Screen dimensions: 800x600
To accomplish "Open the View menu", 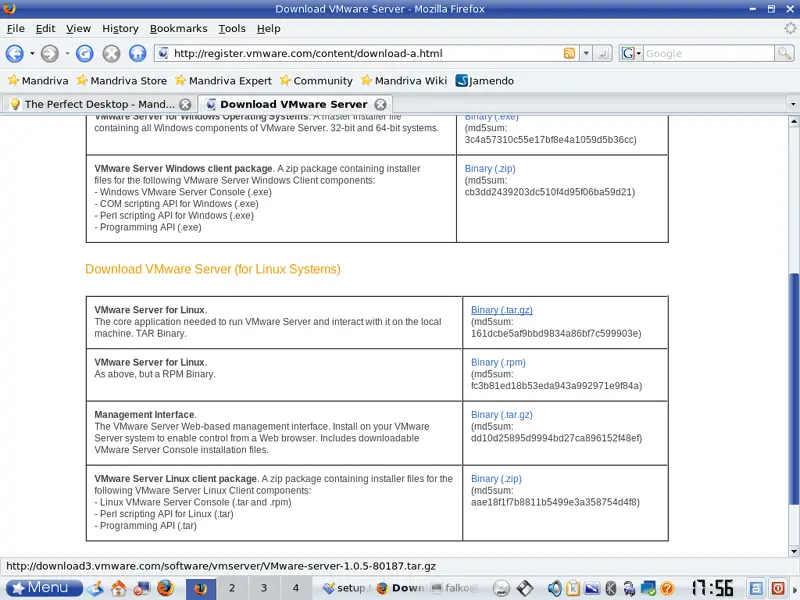I will pos(79,29).
